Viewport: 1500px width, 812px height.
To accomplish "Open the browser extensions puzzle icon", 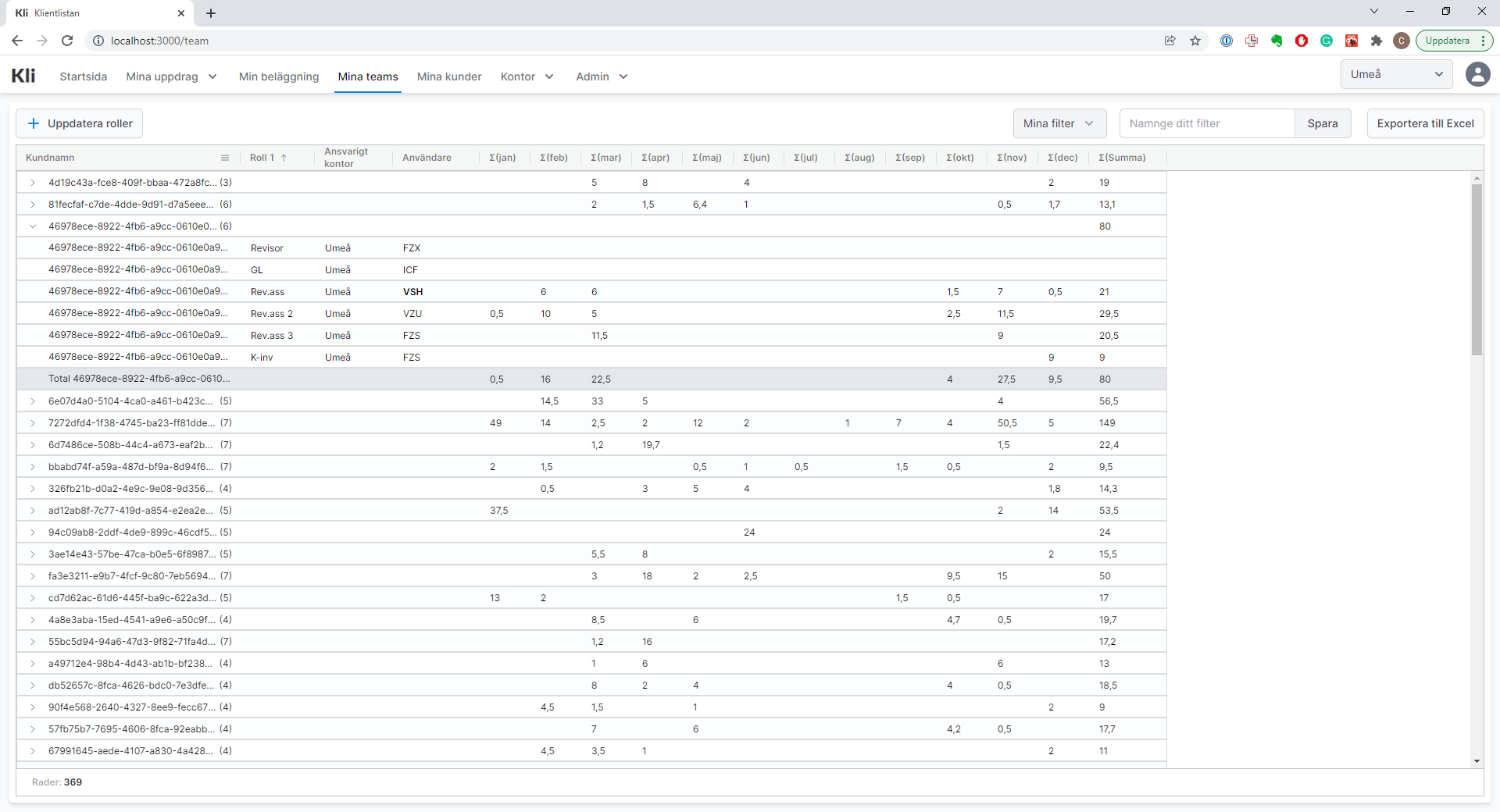I will point(1377,41).
